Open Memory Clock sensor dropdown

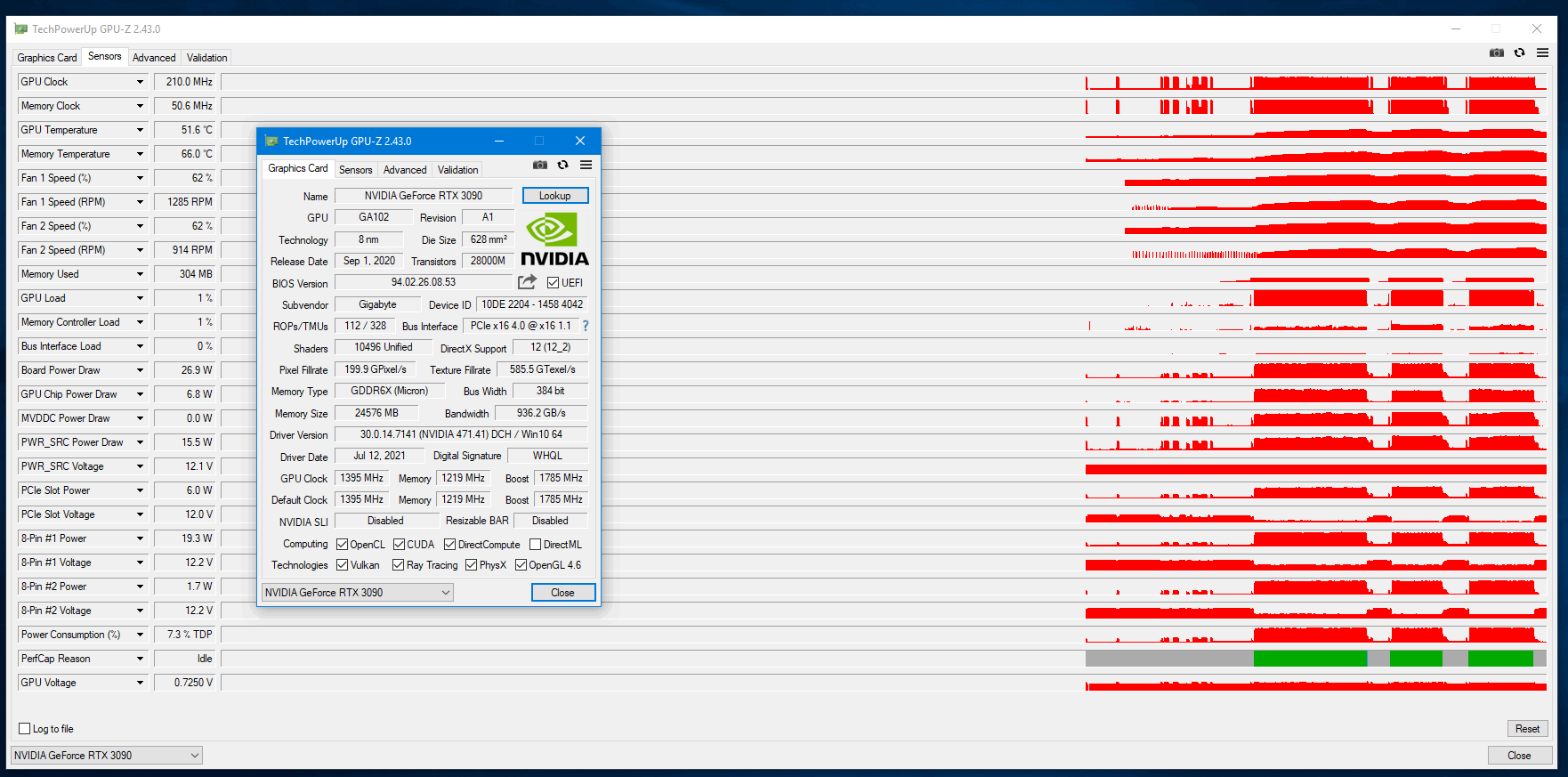click(x=140, y=106)
